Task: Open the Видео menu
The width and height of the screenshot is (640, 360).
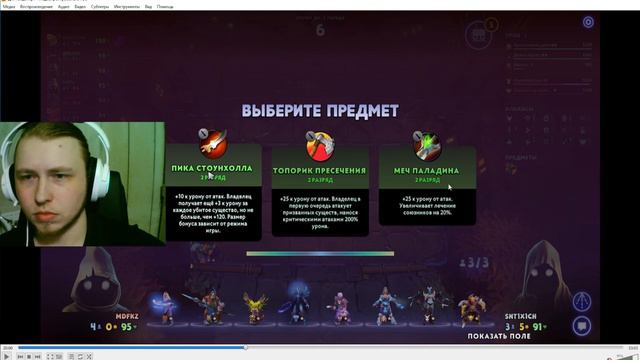Action: (x=80, y=7)
